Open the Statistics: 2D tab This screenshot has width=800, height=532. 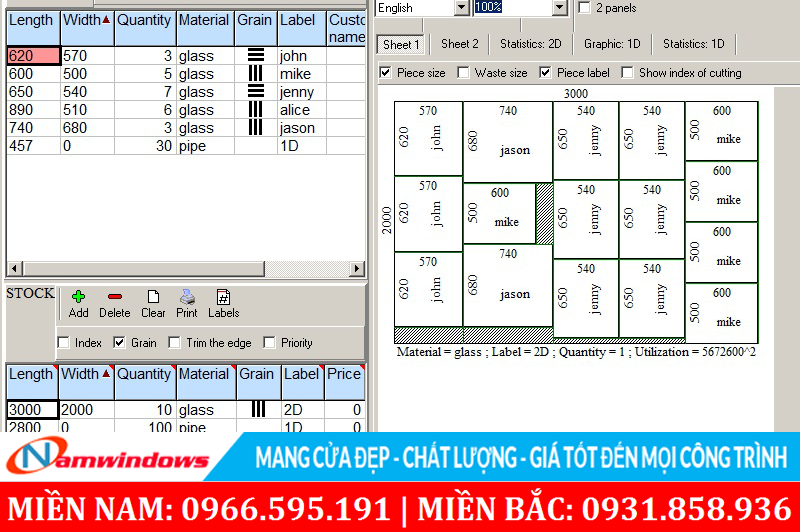coord(531,44)
